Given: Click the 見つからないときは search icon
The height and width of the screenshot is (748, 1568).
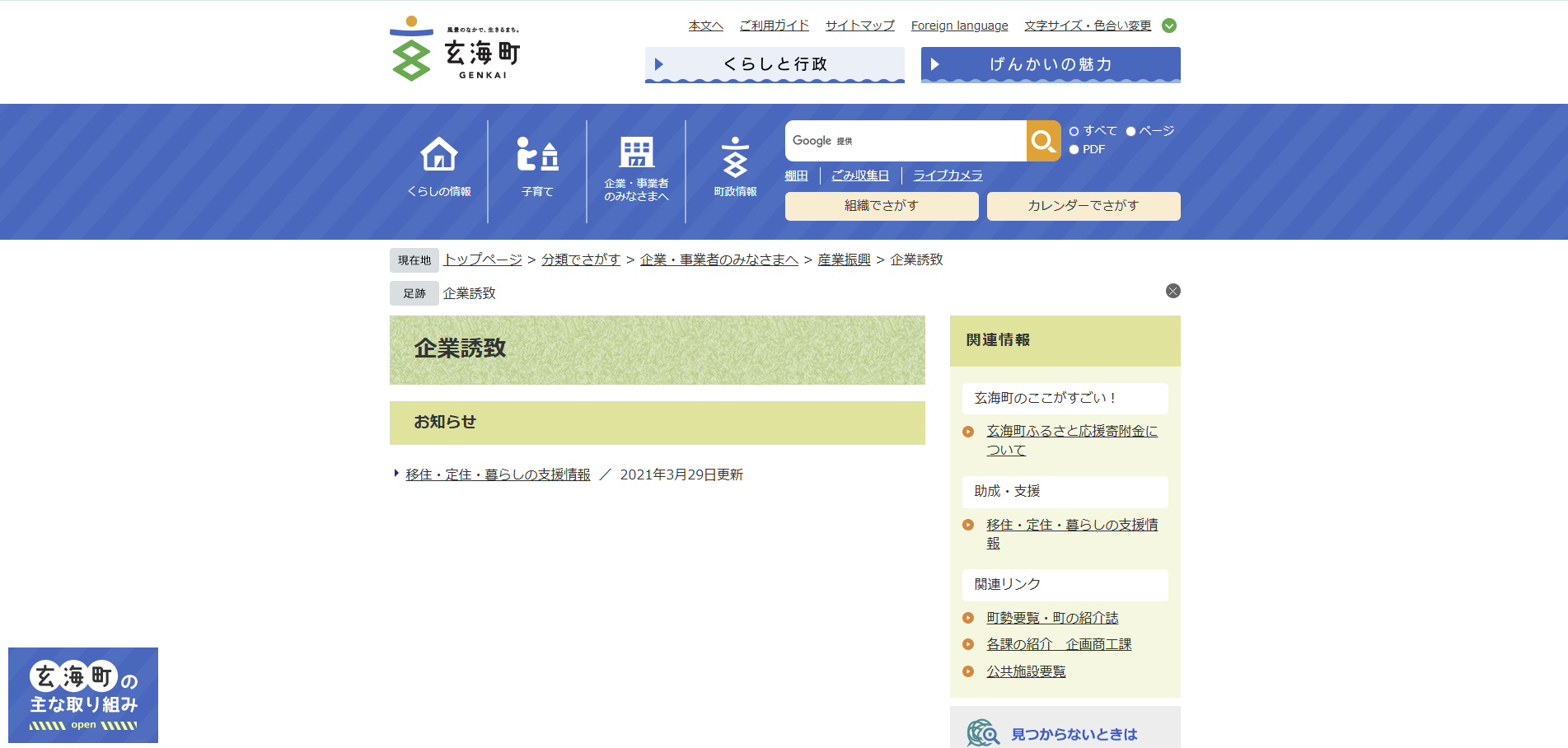Looking at the screenshot, I should pyautogui.click(x=983, y=732).
